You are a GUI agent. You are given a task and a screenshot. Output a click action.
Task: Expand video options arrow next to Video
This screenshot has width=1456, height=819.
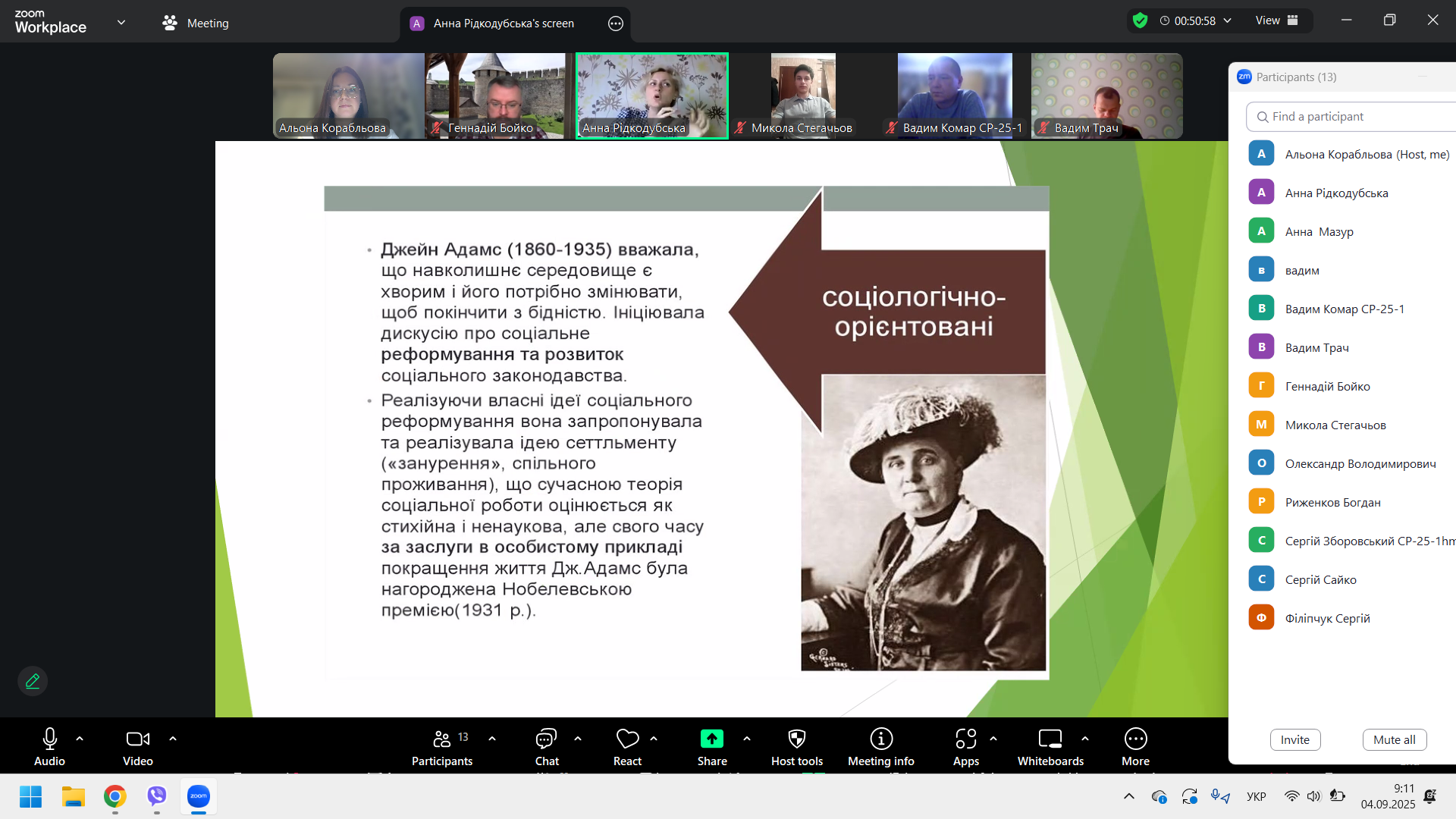[x=173, y=739]
